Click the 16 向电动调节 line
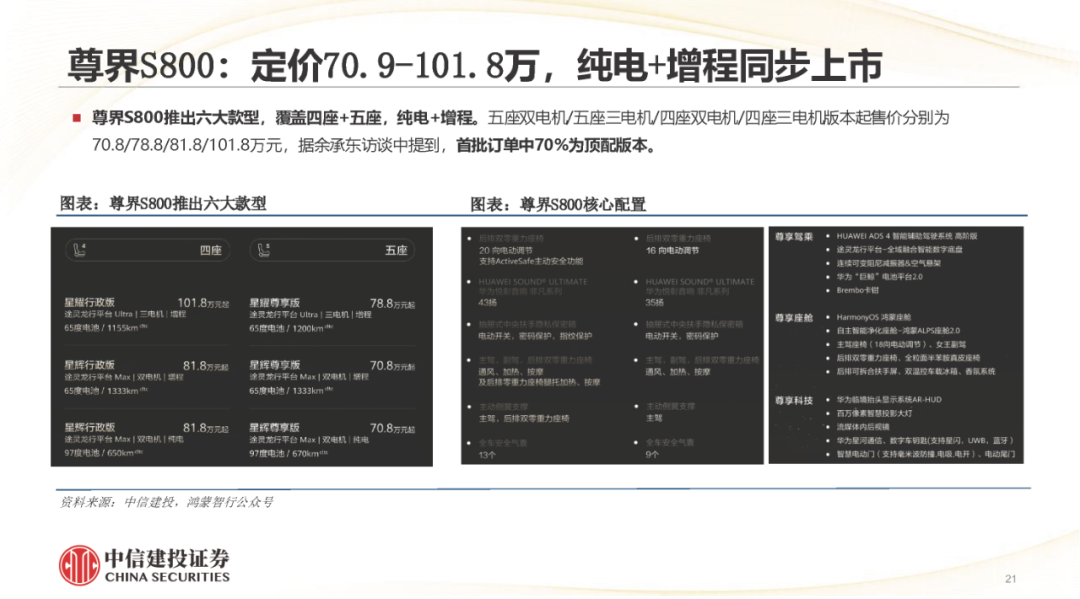Screen dimensions: 1080x599 pyautogui.click(x=672, y=251)
